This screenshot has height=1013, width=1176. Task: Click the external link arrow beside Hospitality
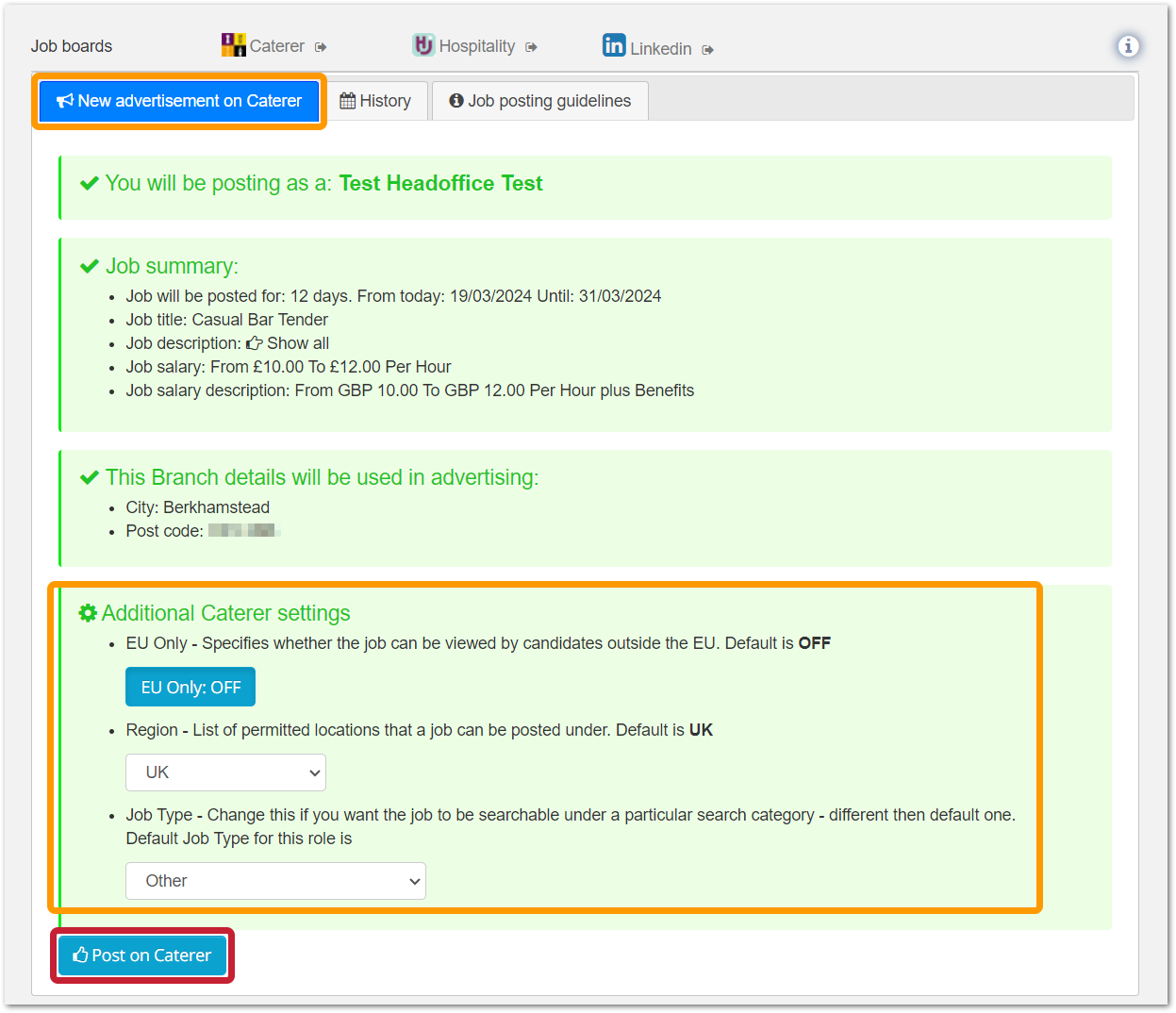(531, 47)
